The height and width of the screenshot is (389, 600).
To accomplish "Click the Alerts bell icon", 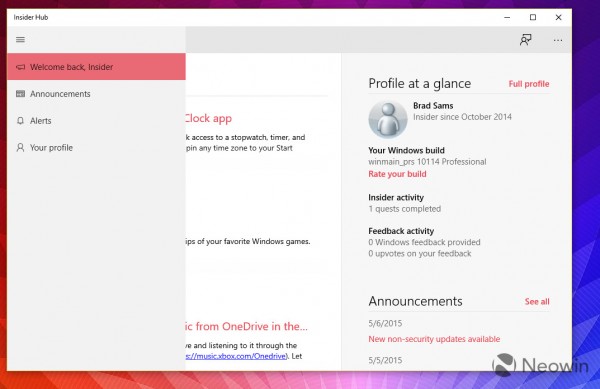I will click(x=20, y=121).
